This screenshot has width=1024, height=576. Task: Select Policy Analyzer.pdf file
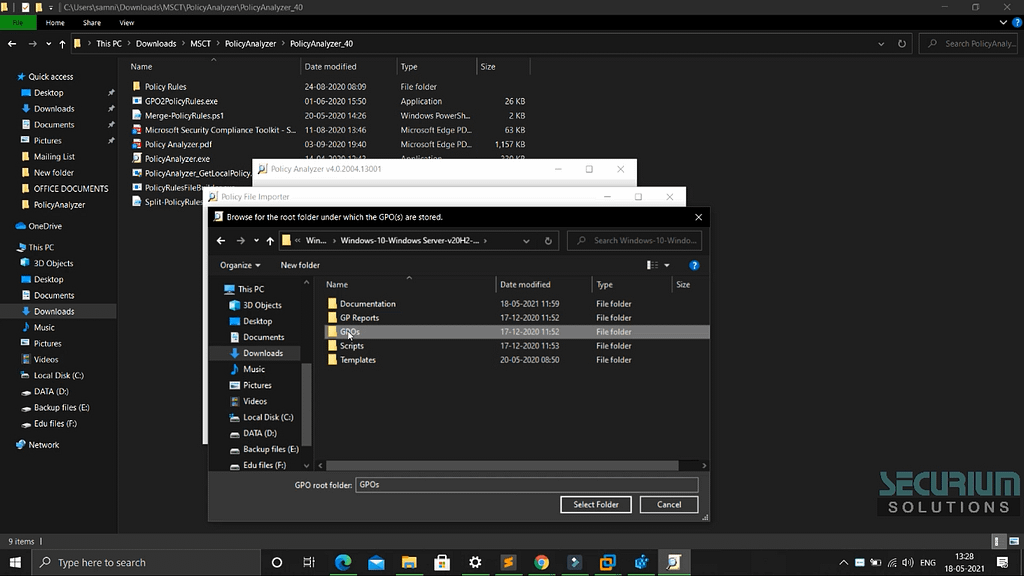[x=178, y=144]
